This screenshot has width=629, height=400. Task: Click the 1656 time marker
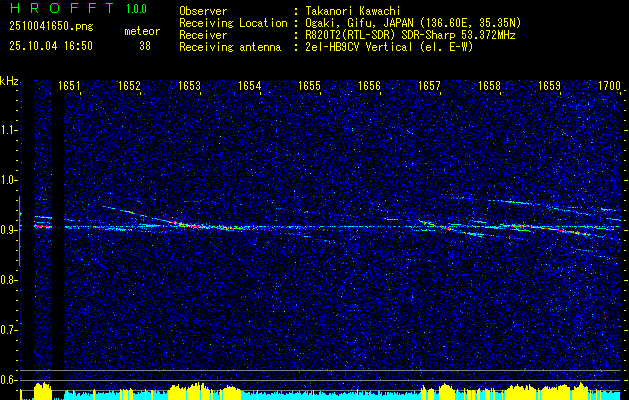point(369,86)
